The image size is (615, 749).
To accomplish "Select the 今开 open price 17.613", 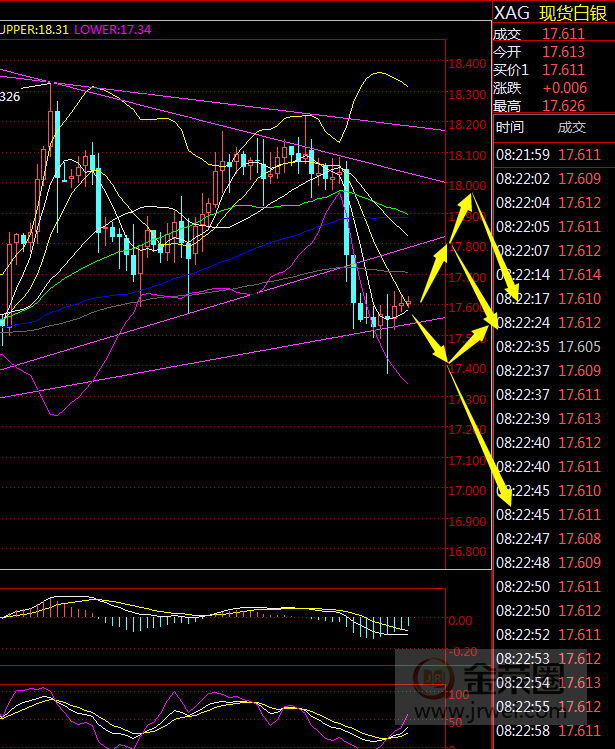I will pyautogui.click(x=563, y=52).
